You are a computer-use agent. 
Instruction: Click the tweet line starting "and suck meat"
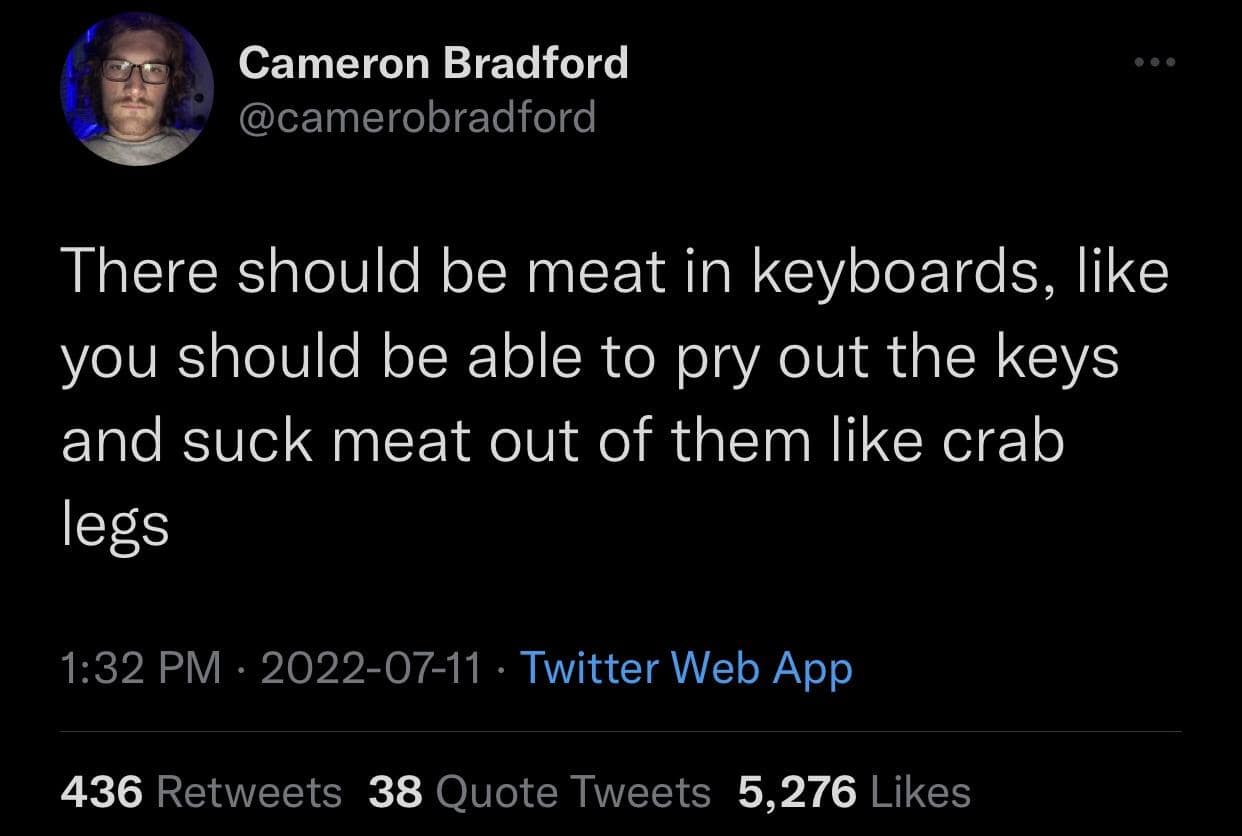tap(562, 441)
